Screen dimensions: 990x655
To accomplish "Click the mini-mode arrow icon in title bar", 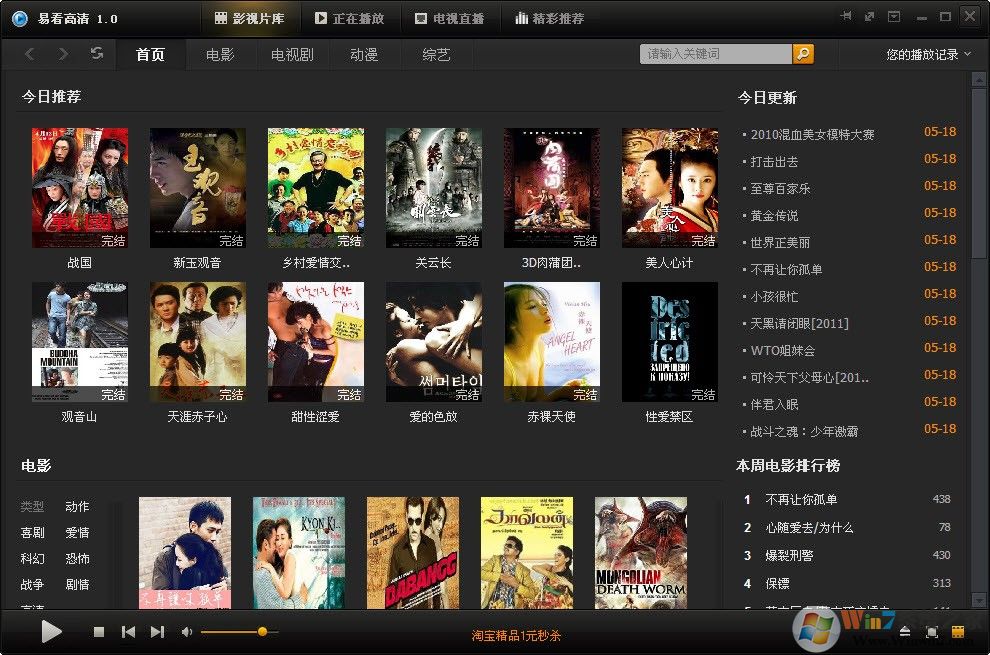I will click(869, 16).
